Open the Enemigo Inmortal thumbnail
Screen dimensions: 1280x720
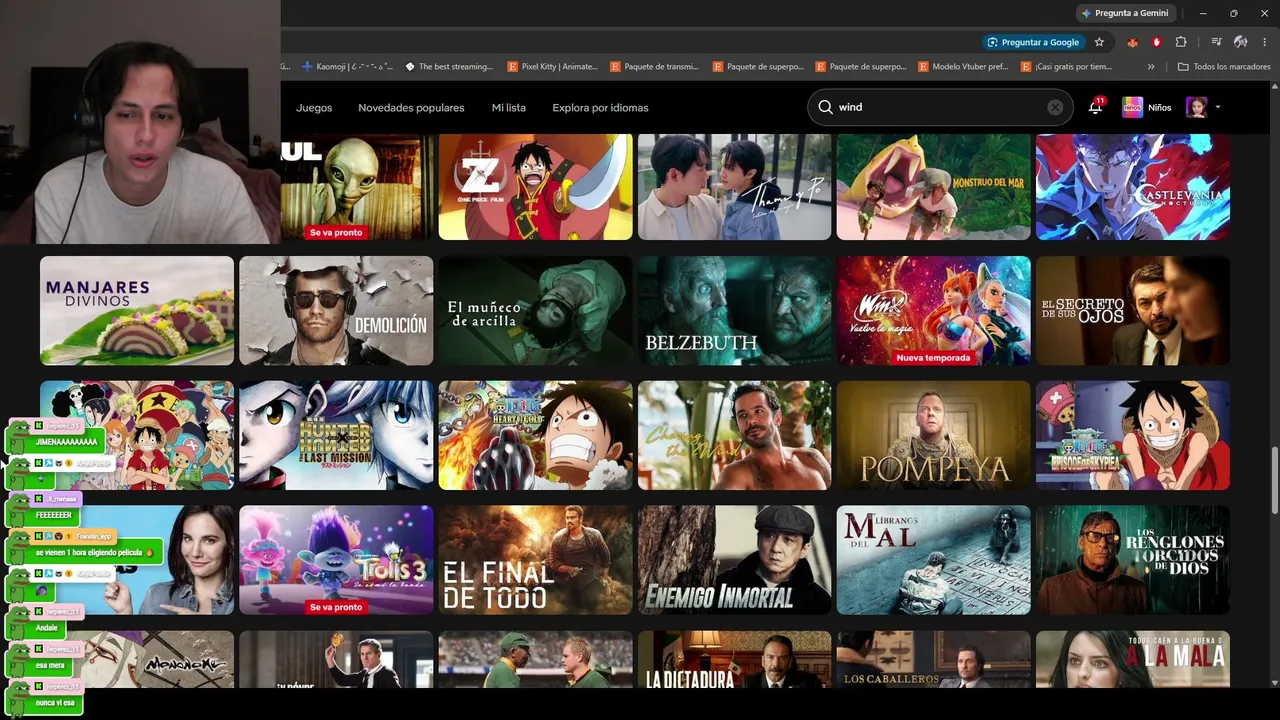(734, 560)
